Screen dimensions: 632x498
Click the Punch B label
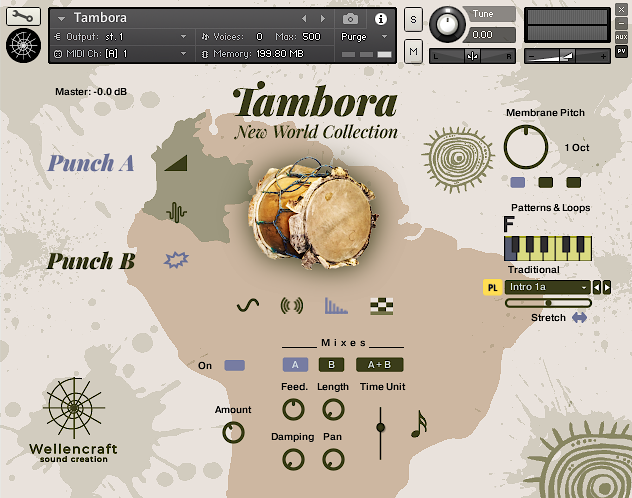[x=91, y=261]
